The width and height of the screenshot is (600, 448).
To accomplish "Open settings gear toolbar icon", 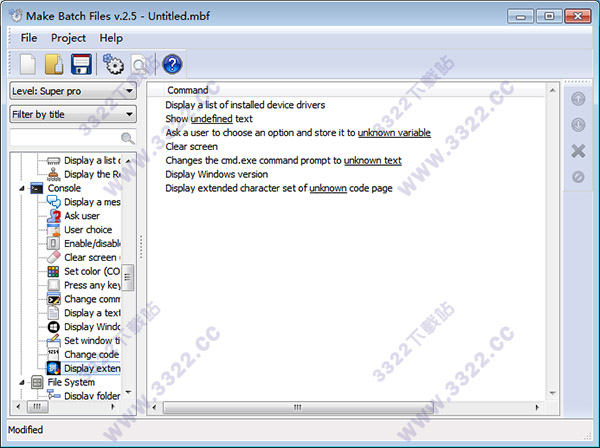I will point(113,64).
